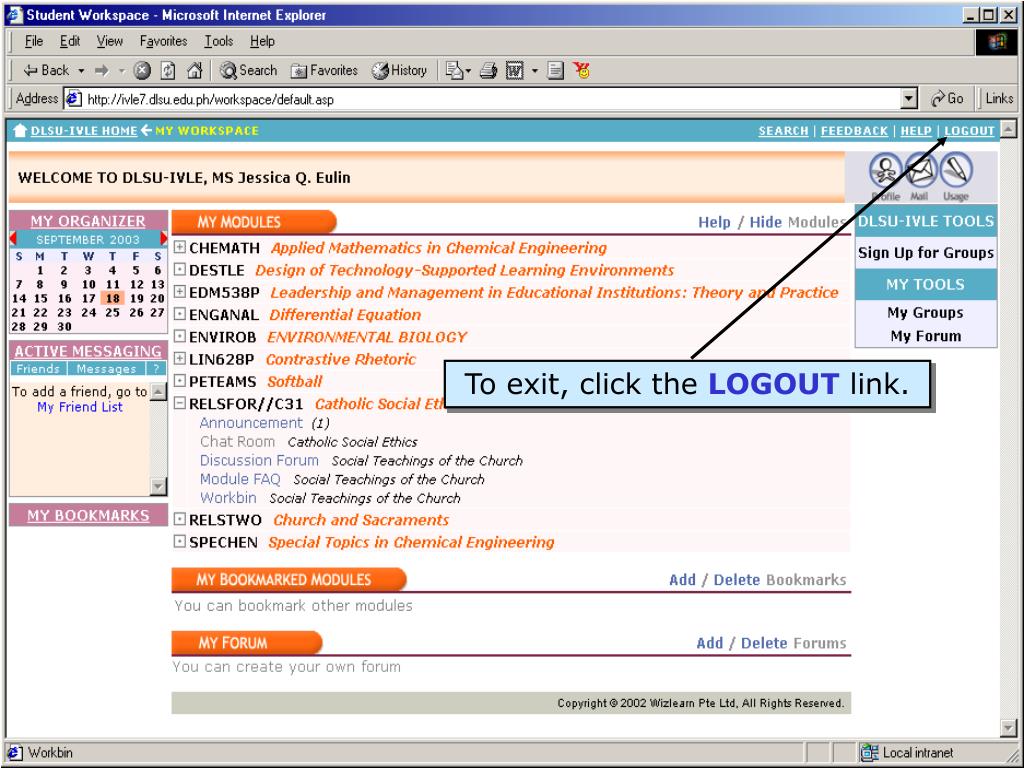Click Add bookmarks link
The height and width of the screenshot is (768, 1024).
682,580
